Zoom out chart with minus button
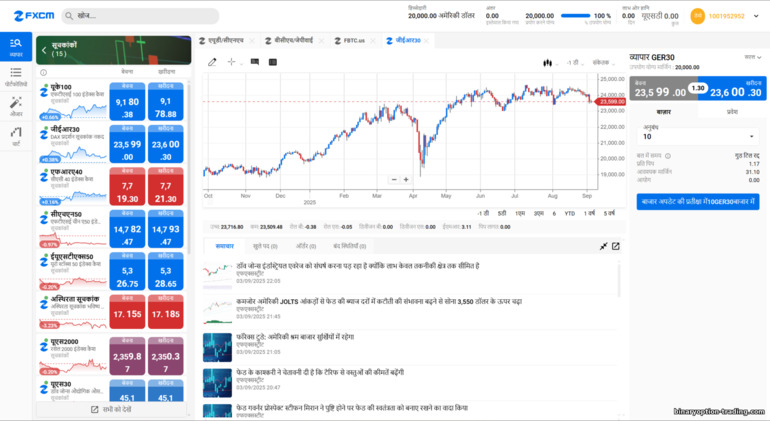 394,180
